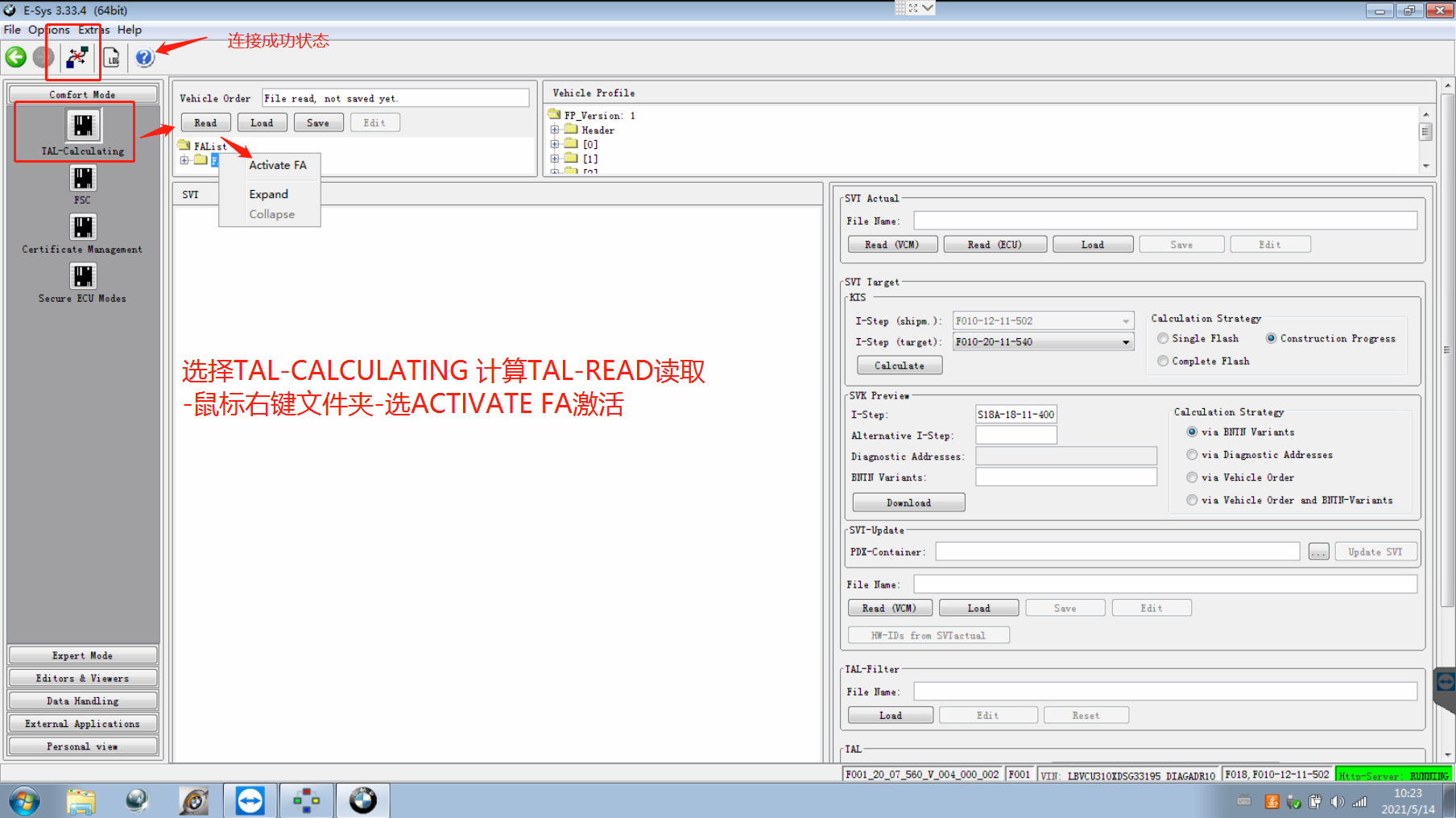
Task: Click the network signal tray icon
Action: click(1359, 801)
